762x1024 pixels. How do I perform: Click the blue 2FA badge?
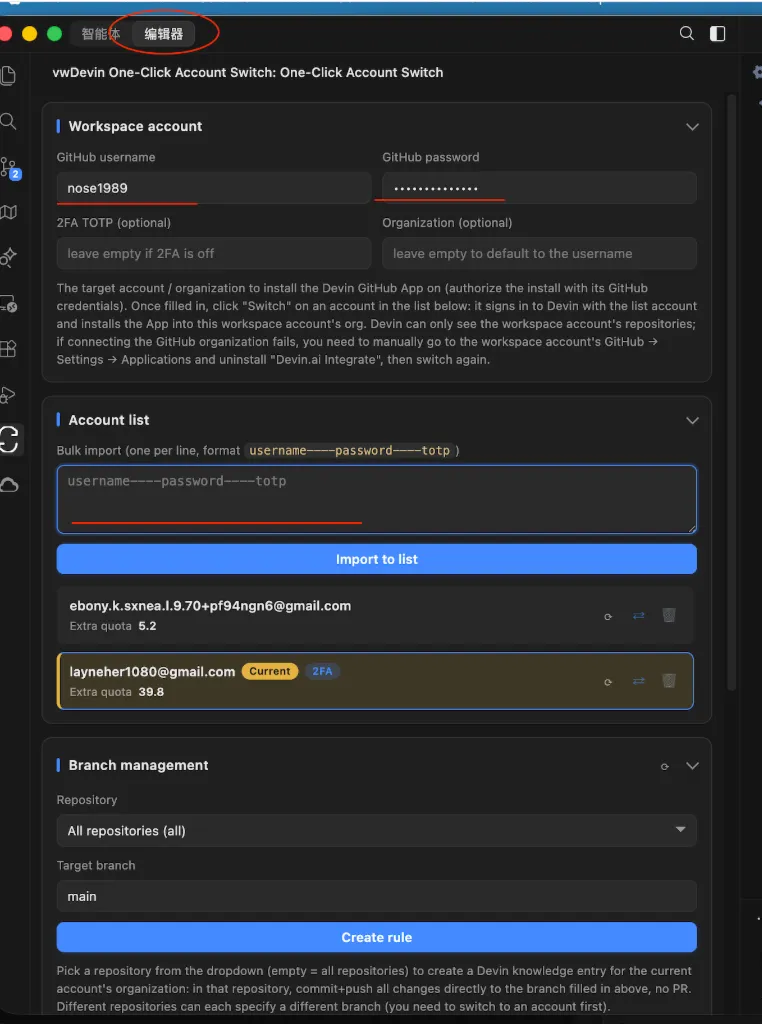coord(322,671)
